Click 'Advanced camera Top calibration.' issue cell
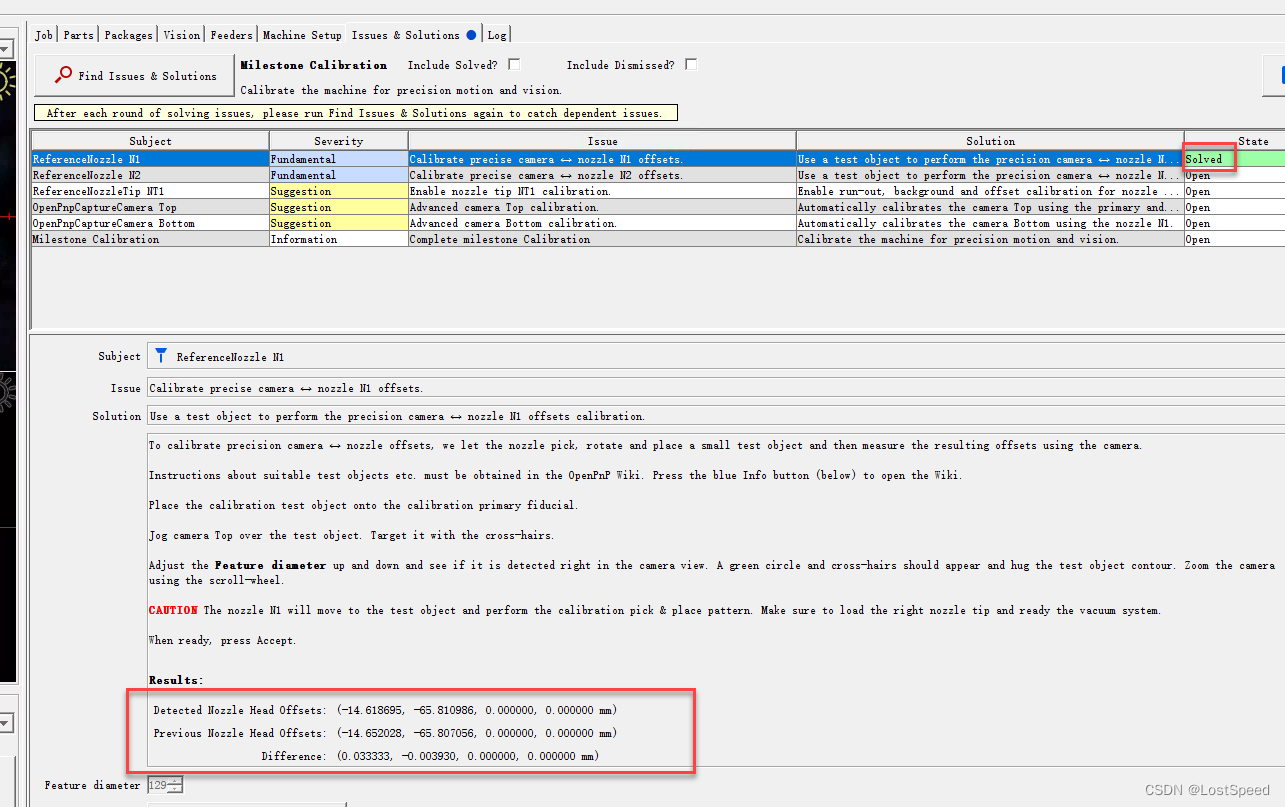Screen dimensions: 1285x807 [602, 207]
